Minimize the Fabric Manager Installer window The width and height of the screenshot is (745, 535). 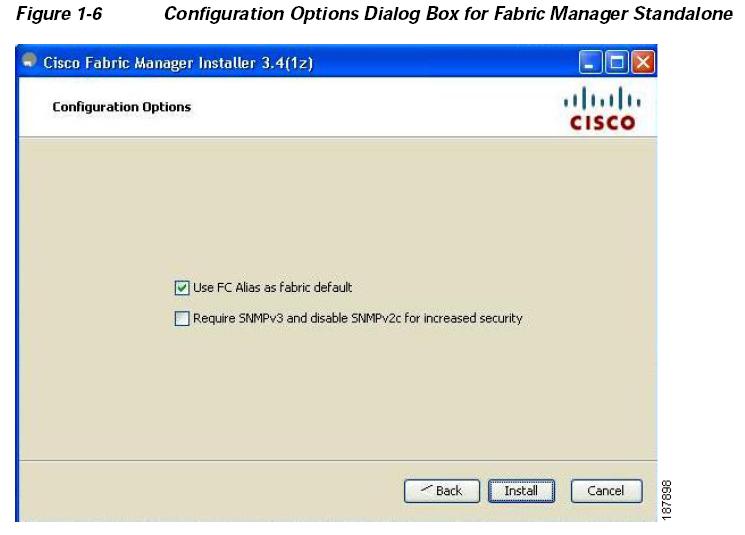click(590, 62)
